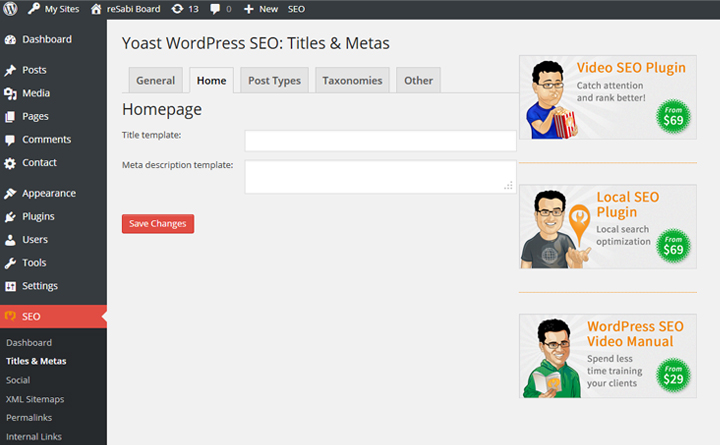720x445 pixels.
Task: Open the updates refresh icon
Action: 177,9
